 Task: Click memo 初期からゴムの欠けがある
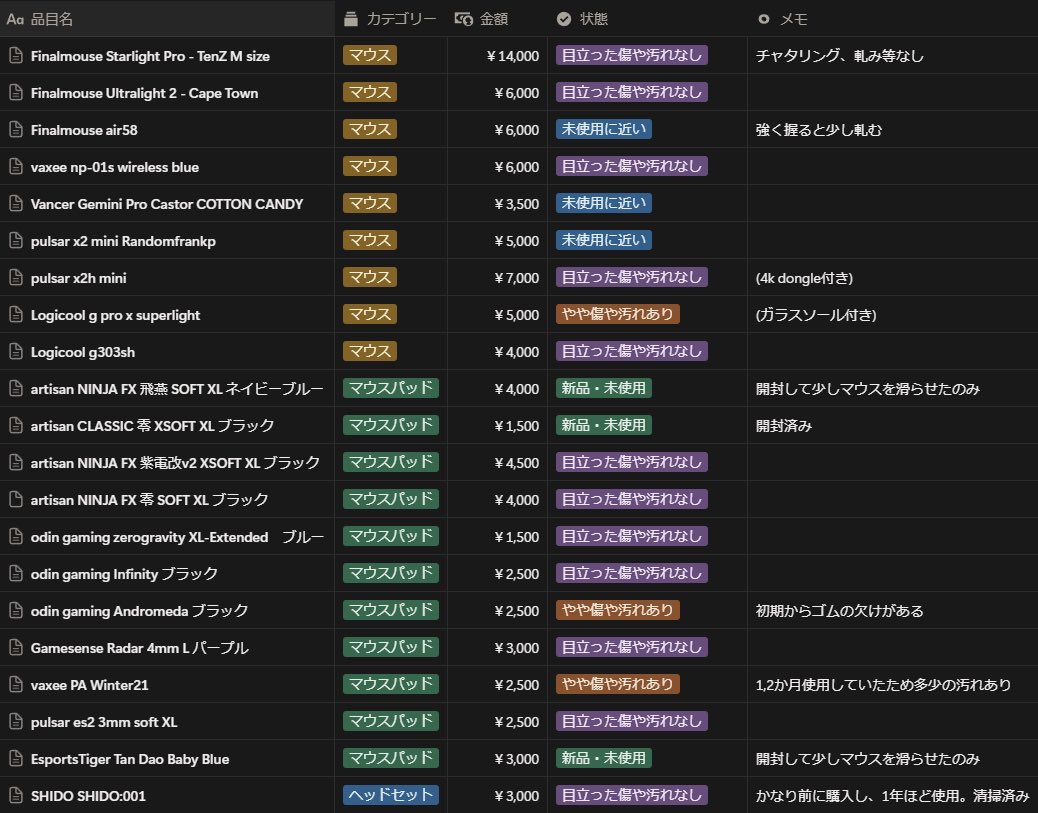coord(839,611)
